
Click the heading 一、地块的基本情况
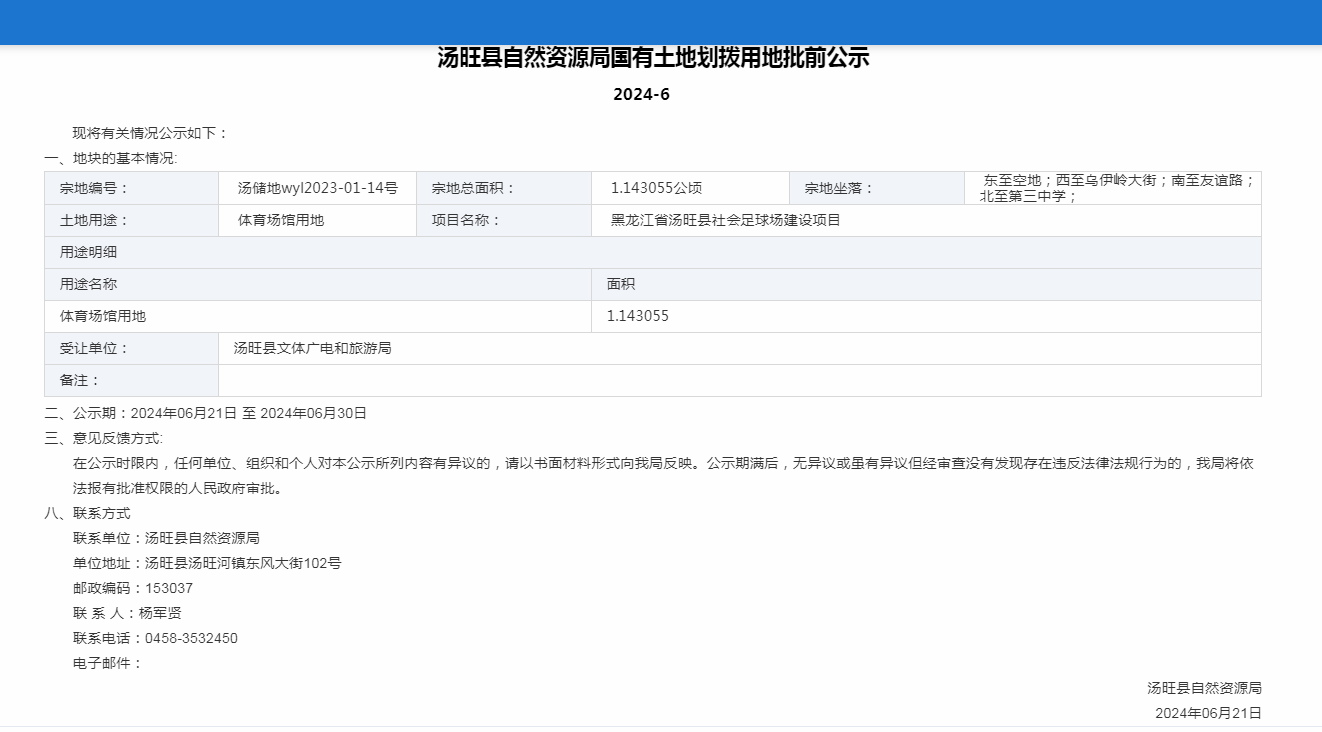pyautogui.click(x=111, y=158)
